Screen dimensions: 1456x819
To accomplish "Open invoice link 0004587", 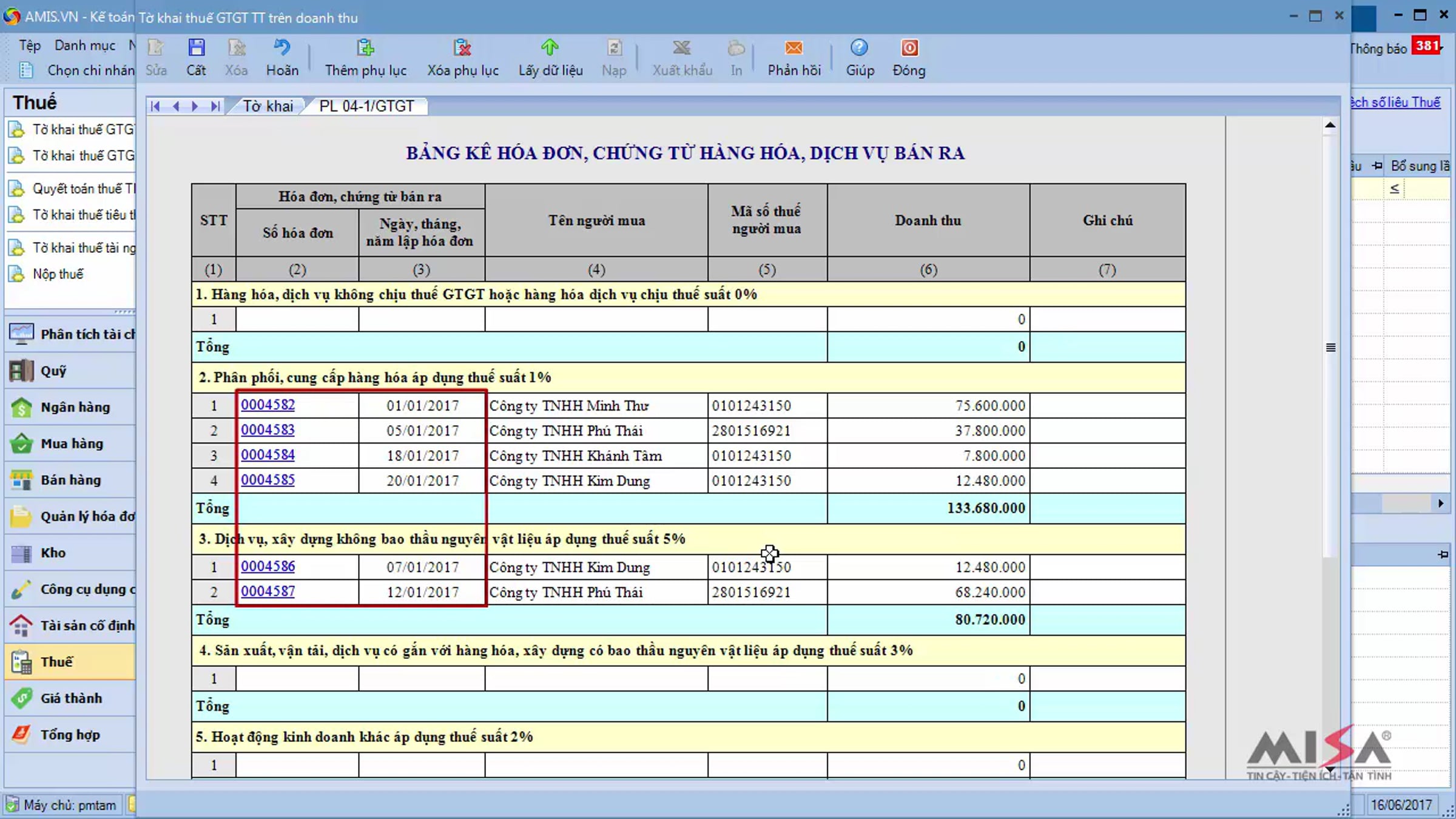I will (268, 591).
